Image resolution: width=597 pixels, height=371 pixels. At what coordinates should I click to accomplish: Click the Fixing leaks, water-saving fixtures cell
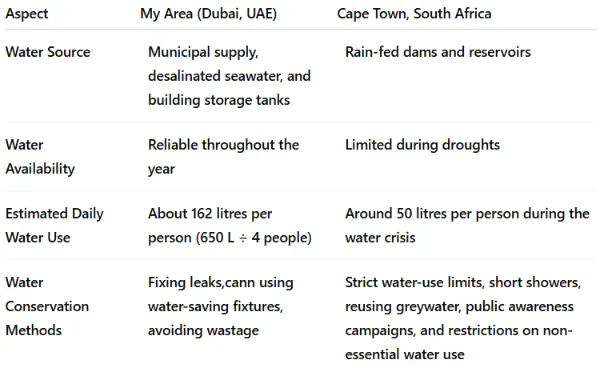[221, 306]
